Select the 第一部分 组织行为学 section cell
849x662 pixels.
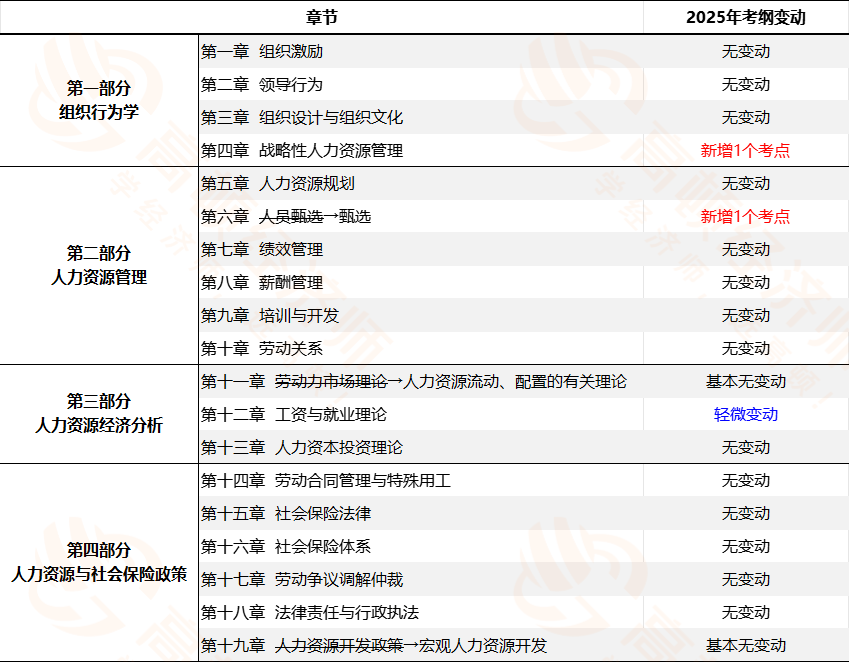point(99,100)
